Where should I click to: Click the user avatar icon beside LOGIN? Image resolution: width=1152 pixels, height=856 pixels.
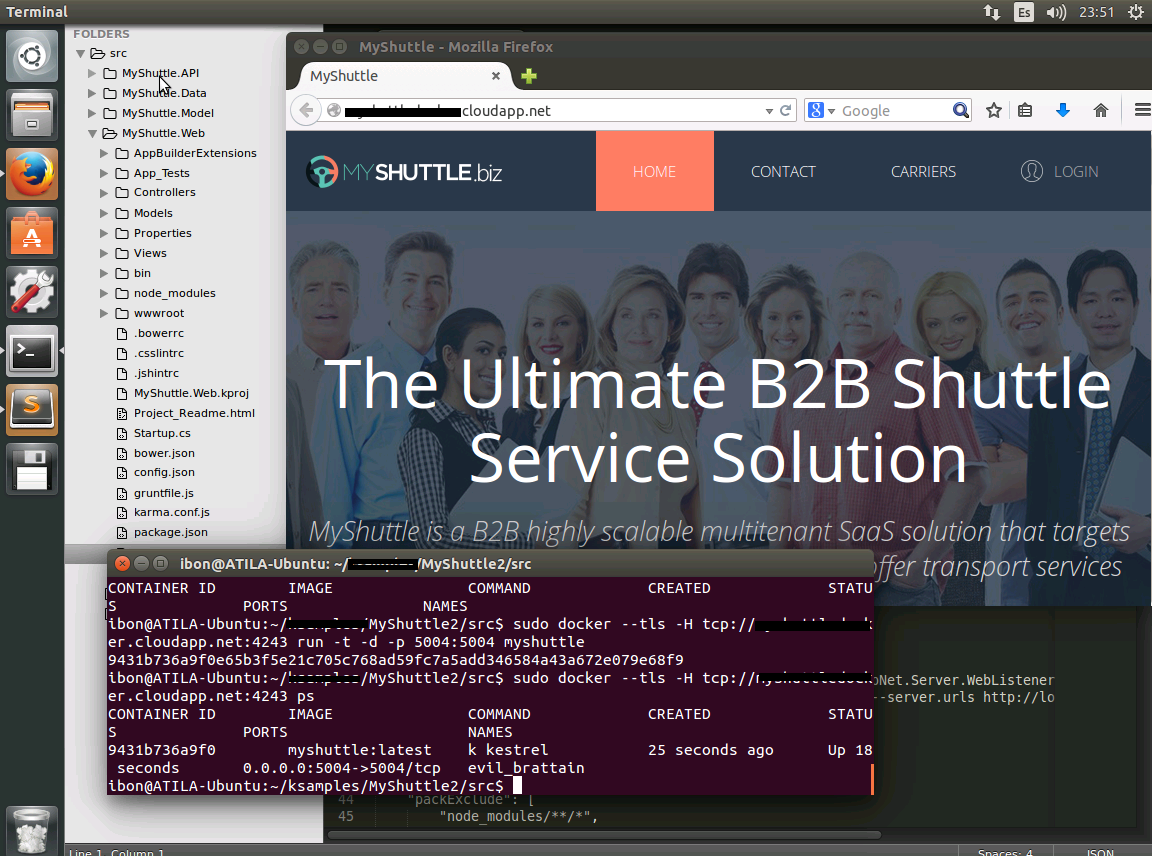pyautogui.click(x=1032, y=171)
